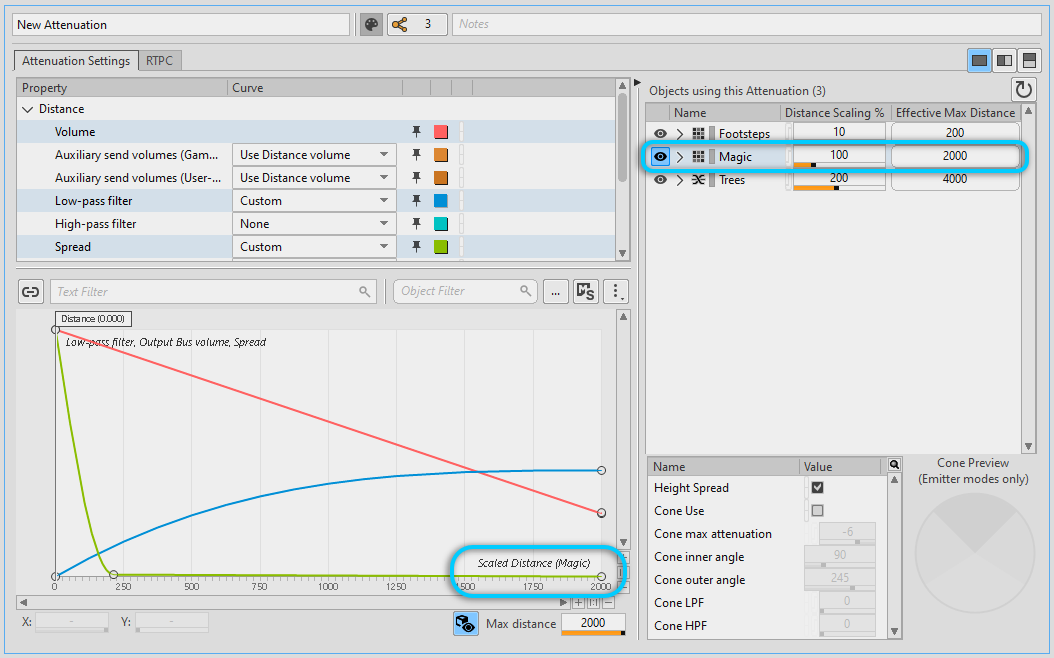Click the Spread green color swatch
Screen dimensions: 1054x658
[x=440, y=247]
